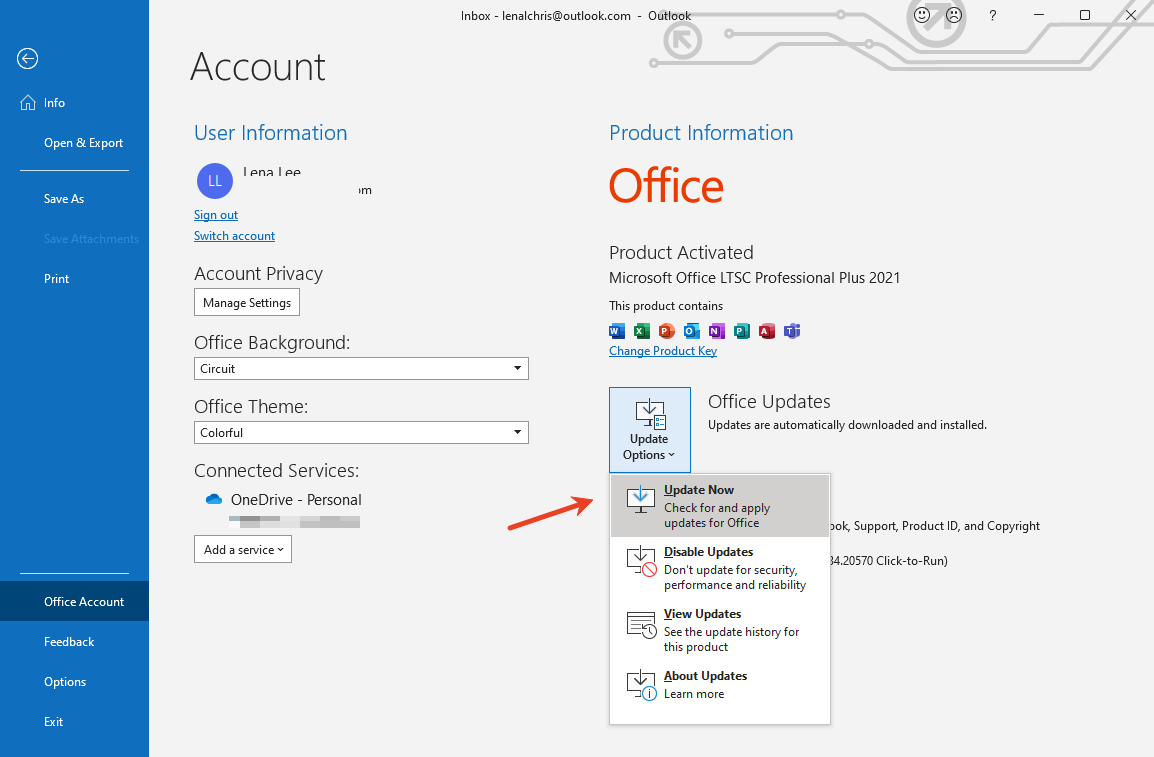1154x757 pixels.
Task: Click the Outlook icon in product contains list
Action: [x=691, y=331]
